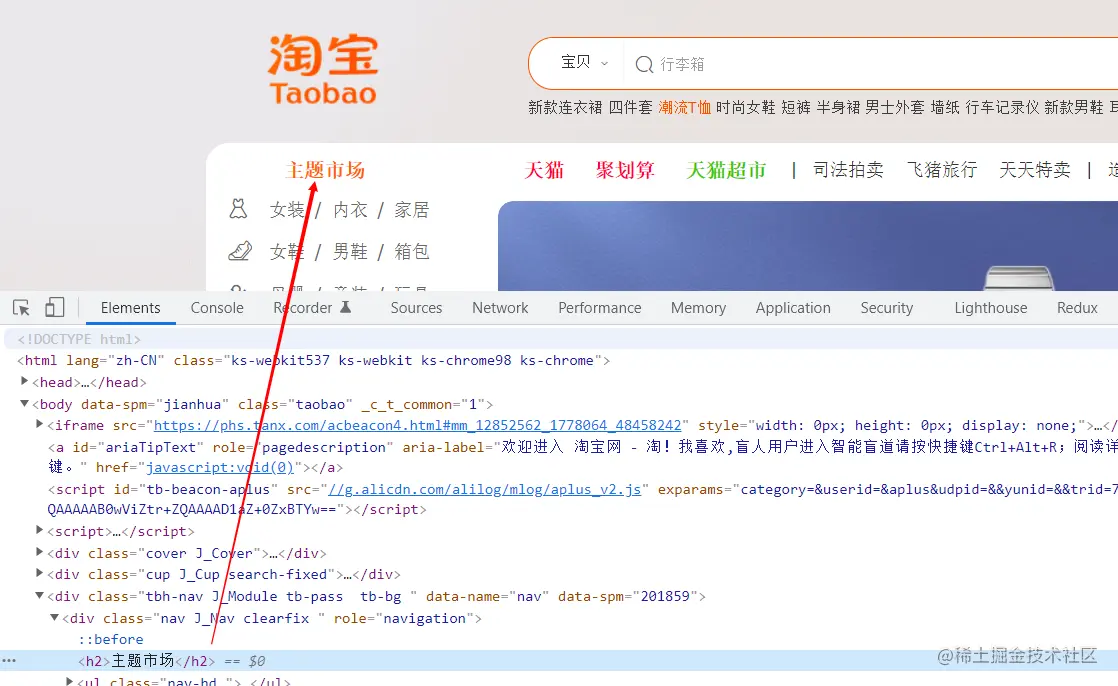Viewport: 1118px width, 686px height.
Task: Click the 女装 category link
Action: pyautogui.click(x=287, y=210)
